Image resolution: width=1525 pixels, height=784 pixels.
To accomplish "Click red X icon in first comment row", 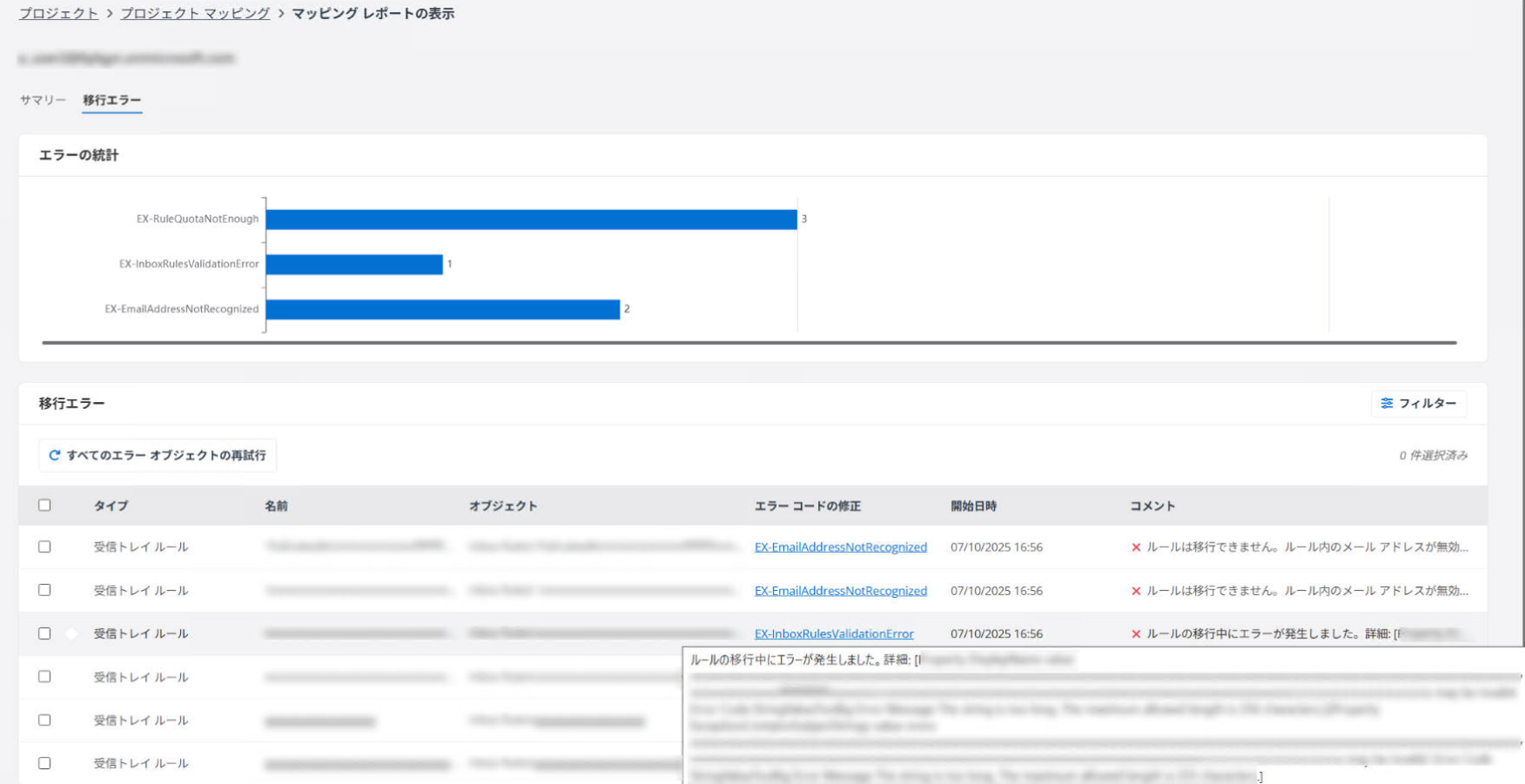I will pyautogui.click(x=1136, y=547).
